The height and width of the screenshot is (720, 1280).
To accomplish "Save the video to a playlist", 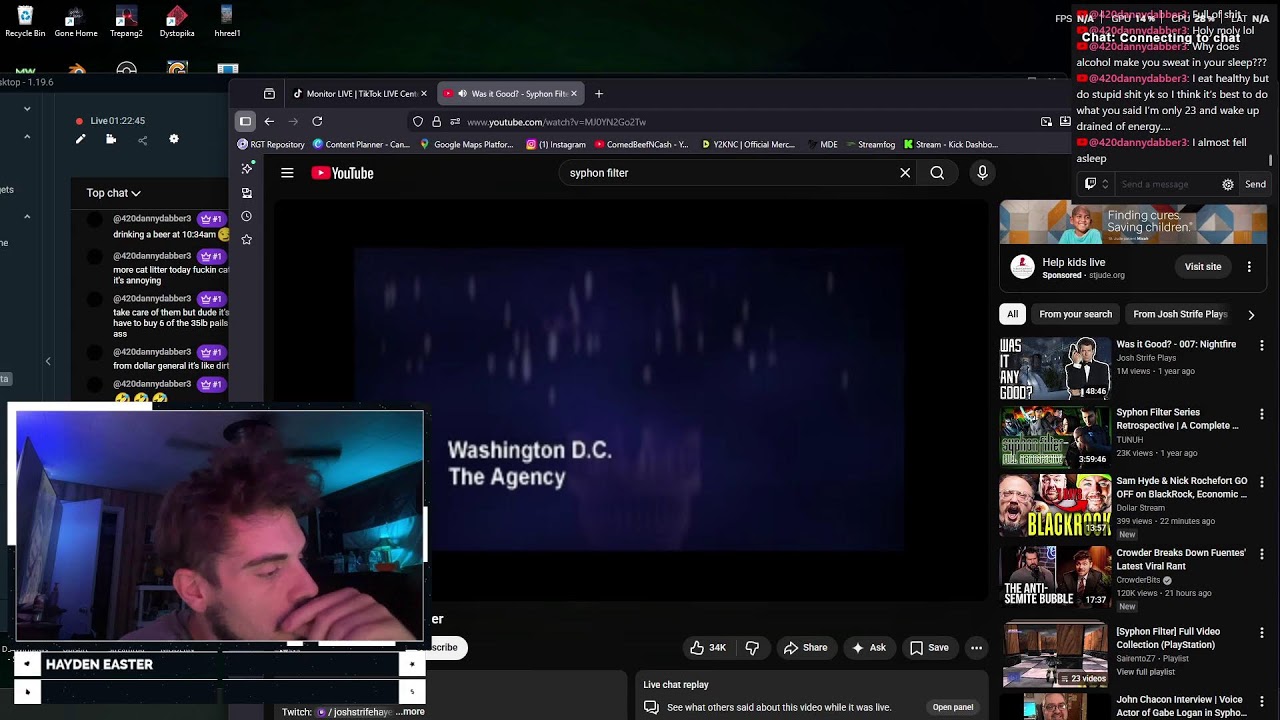I will click(x=928, y=648).
